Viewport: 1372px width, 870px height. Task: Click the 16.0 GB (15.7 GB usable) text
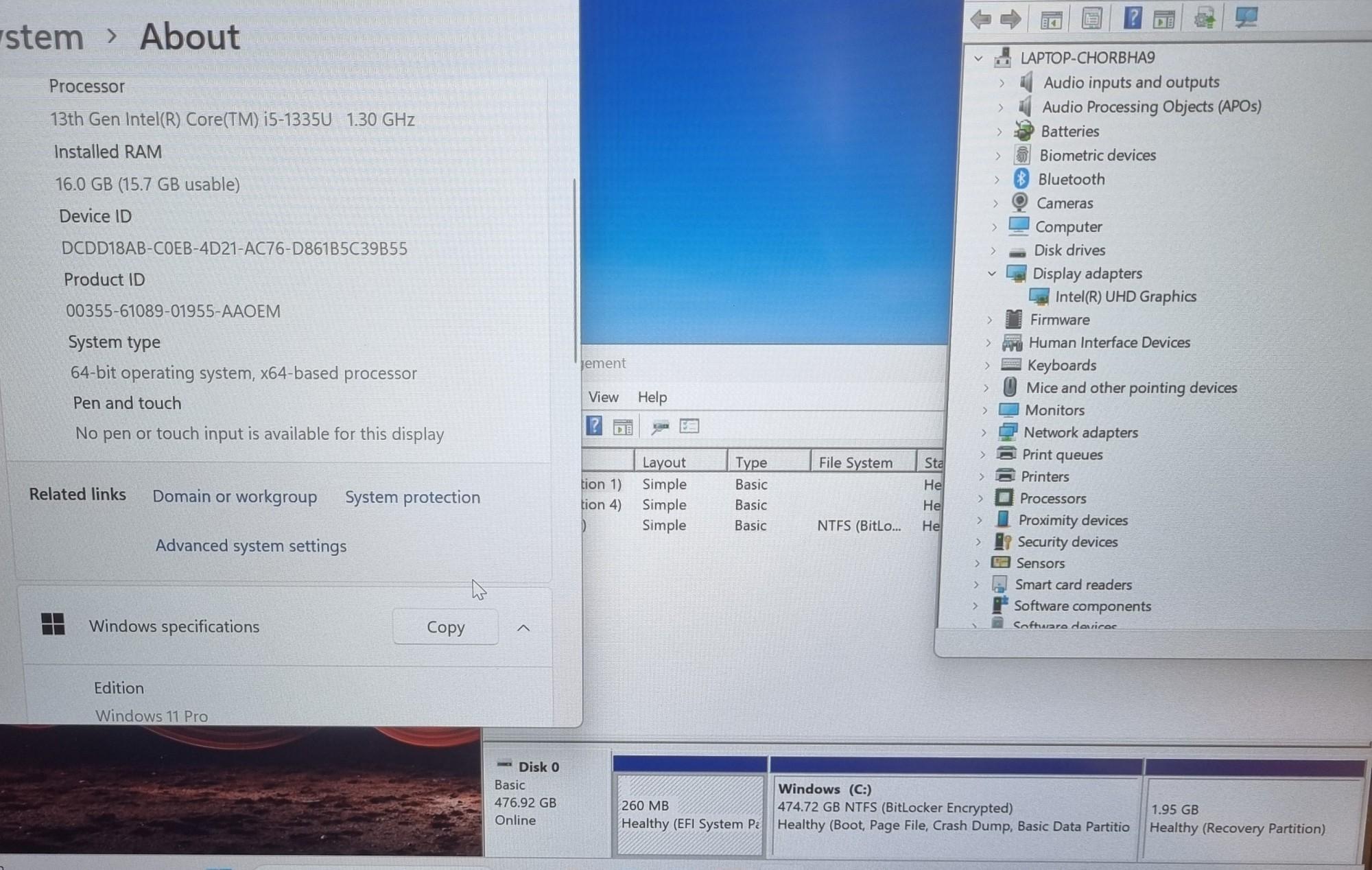click(147, 184)
